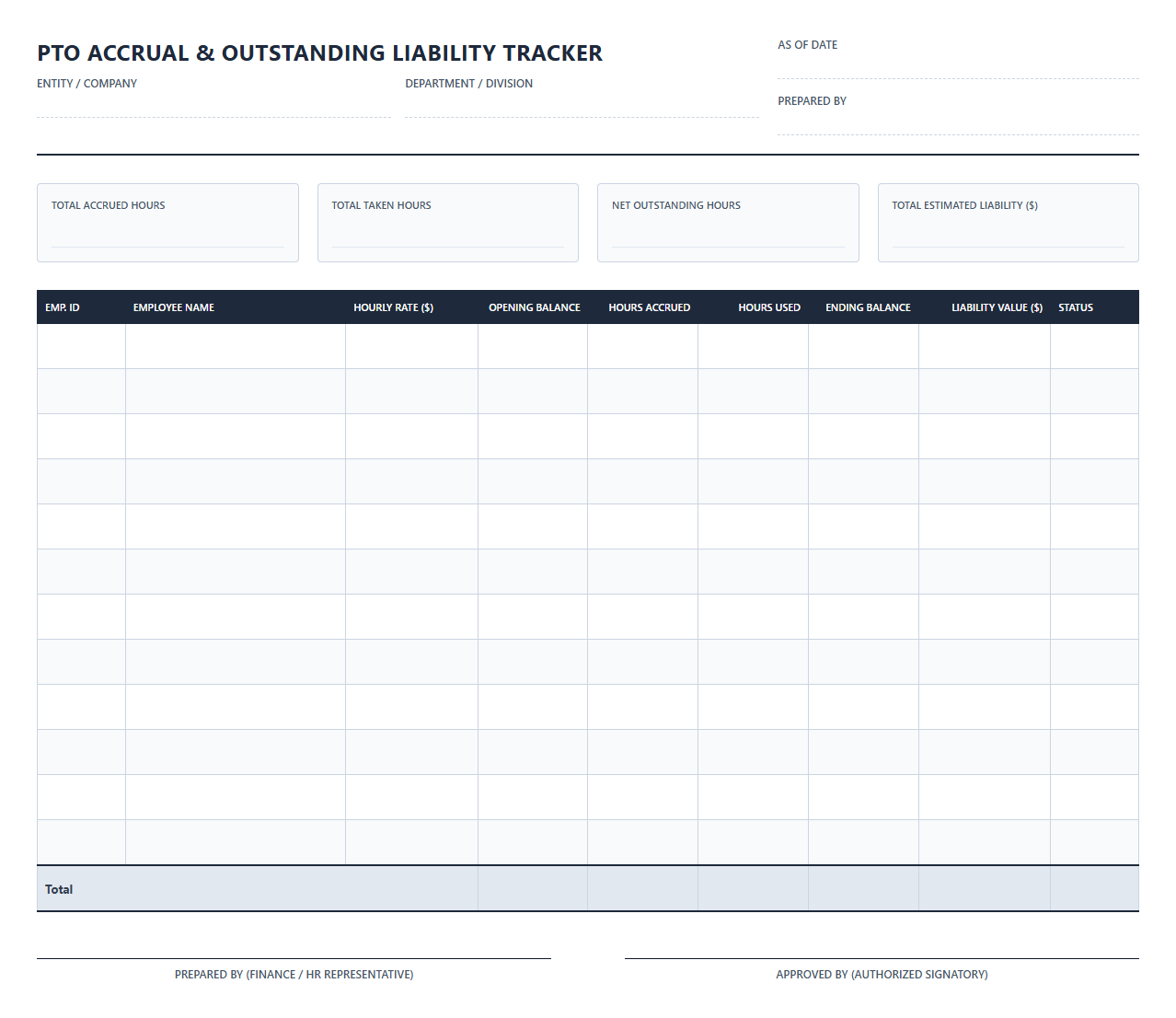Click the Total Taken Hours box

tap(448, 223)
